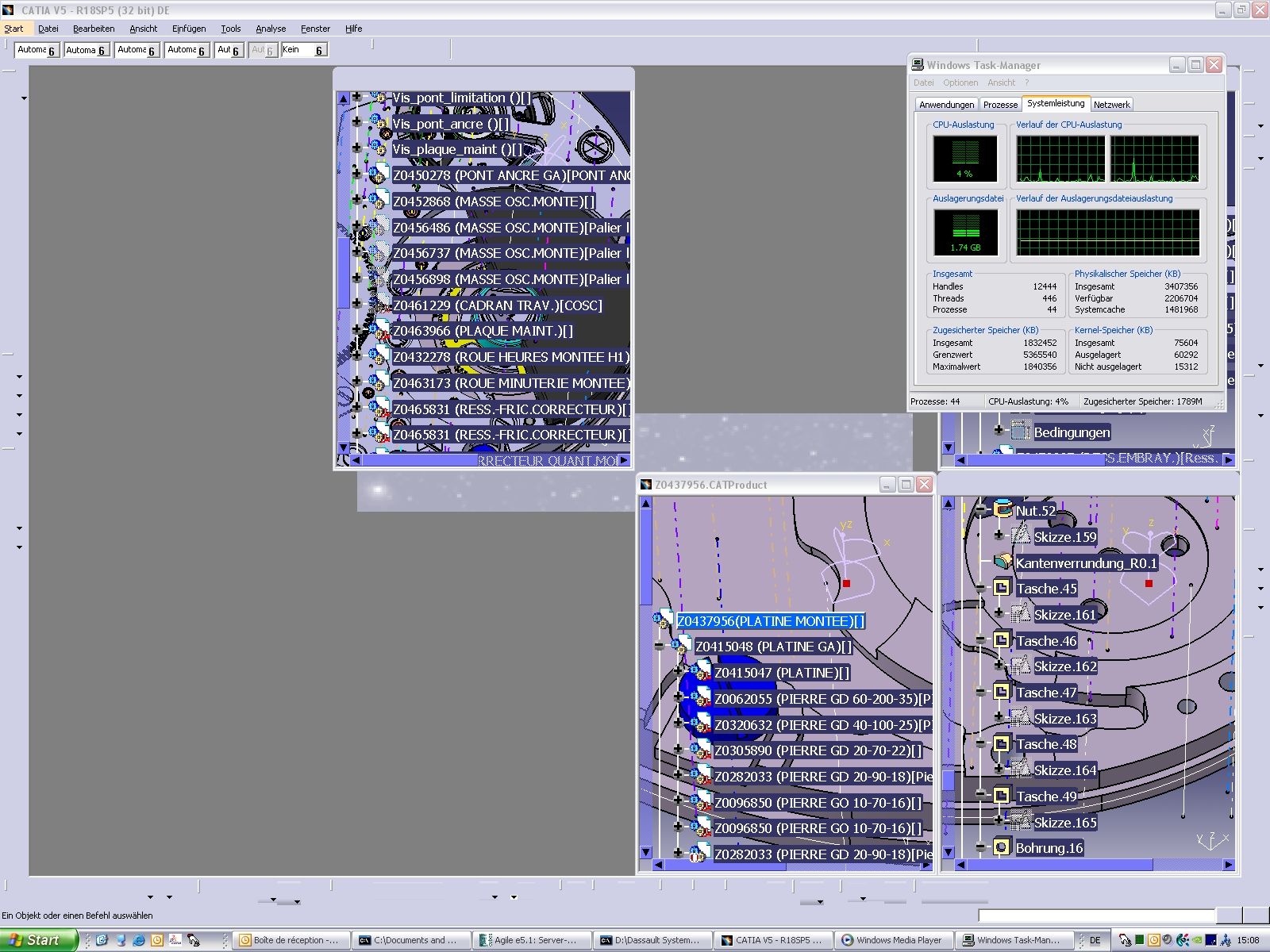Click the scroll-right arrow below the Bohrung.16 tree

(1229, 865)
